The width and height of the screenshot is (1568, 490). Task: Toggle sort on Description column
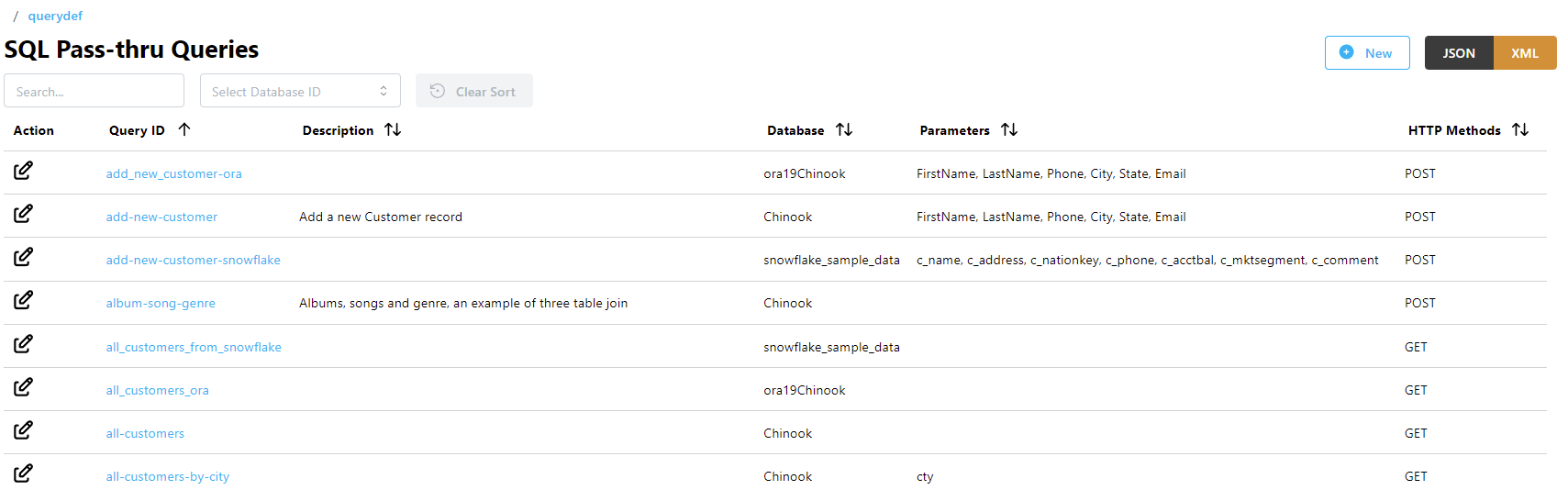pyautogui.click(x=393, y=130)
